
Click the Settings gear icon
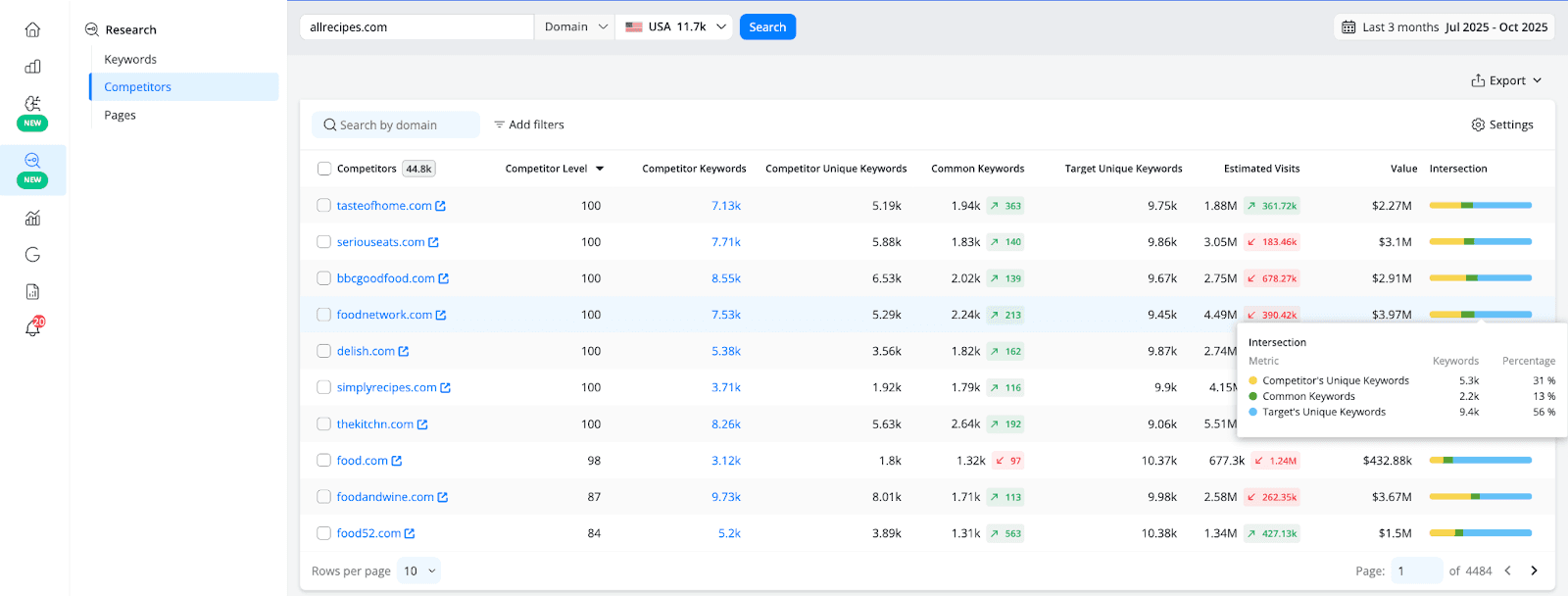tap(1478, 124)
